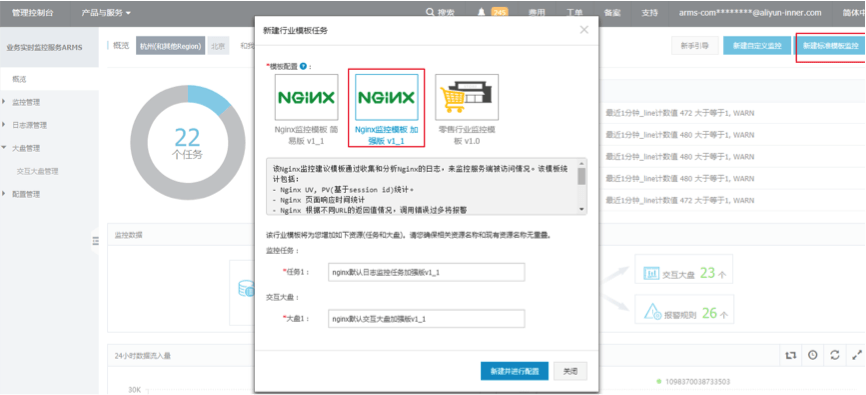Expand the 配置管理 sidebar section
The height and width of the screenshot is (395, 866).
(26, 194)
